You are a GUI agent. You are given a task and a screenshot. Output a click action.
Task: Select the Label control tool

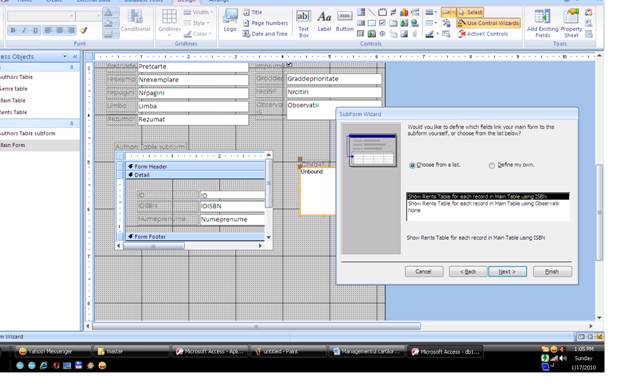324,22
